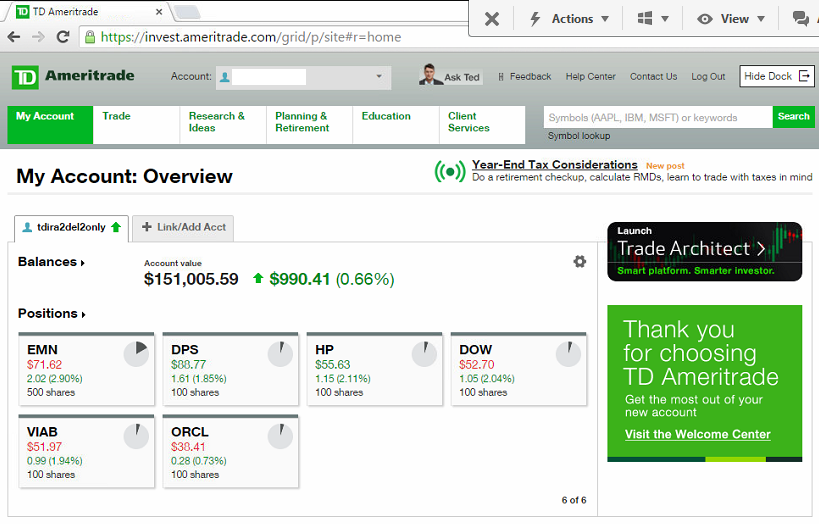Open Year-End Tax Considerations post

554,165
